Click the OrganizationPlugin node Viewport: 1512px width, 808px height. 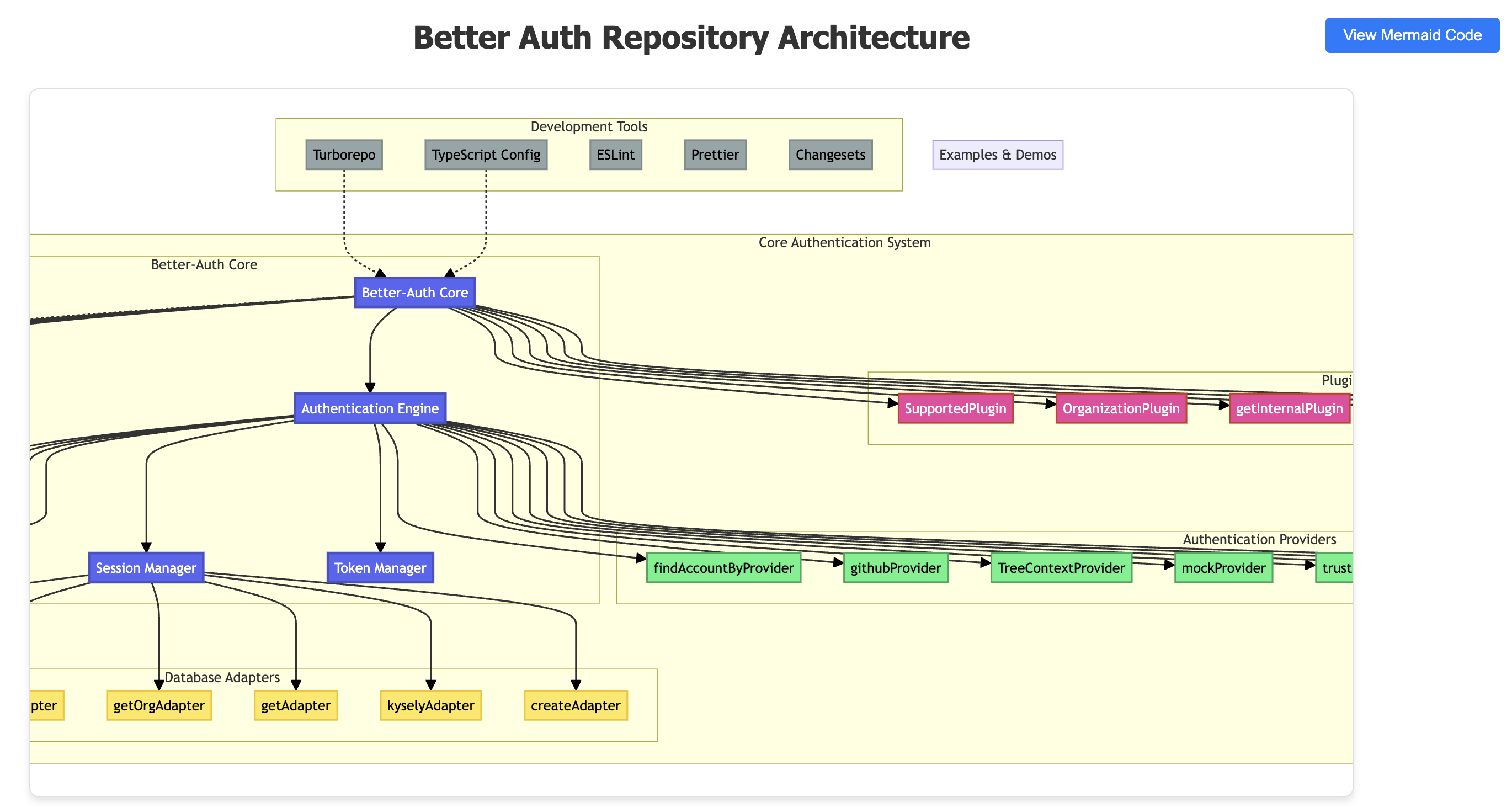1121,408
